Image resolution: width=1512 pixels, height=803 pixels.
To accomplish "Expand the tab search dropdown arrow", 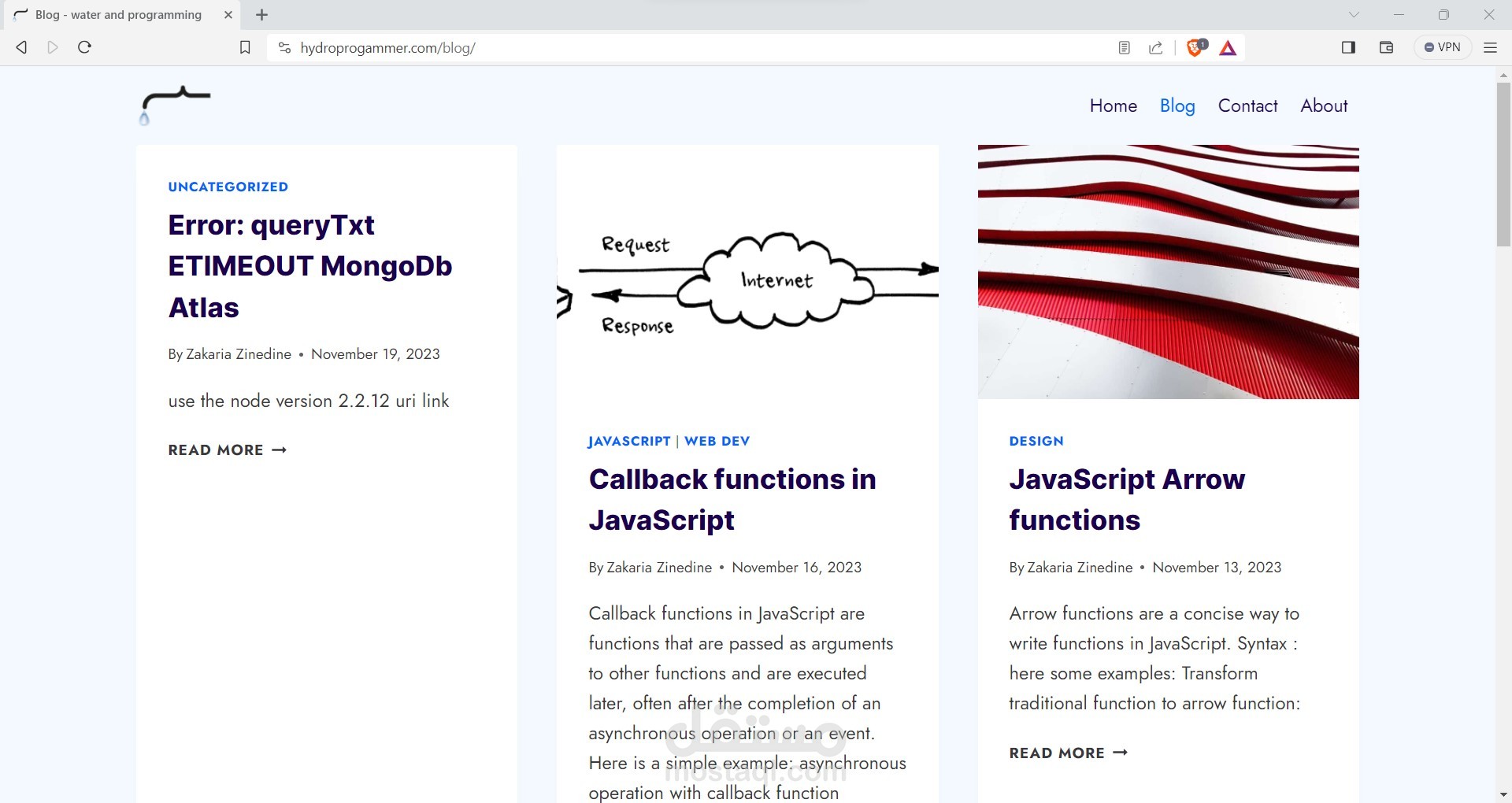I will [x=1354, y=14].
